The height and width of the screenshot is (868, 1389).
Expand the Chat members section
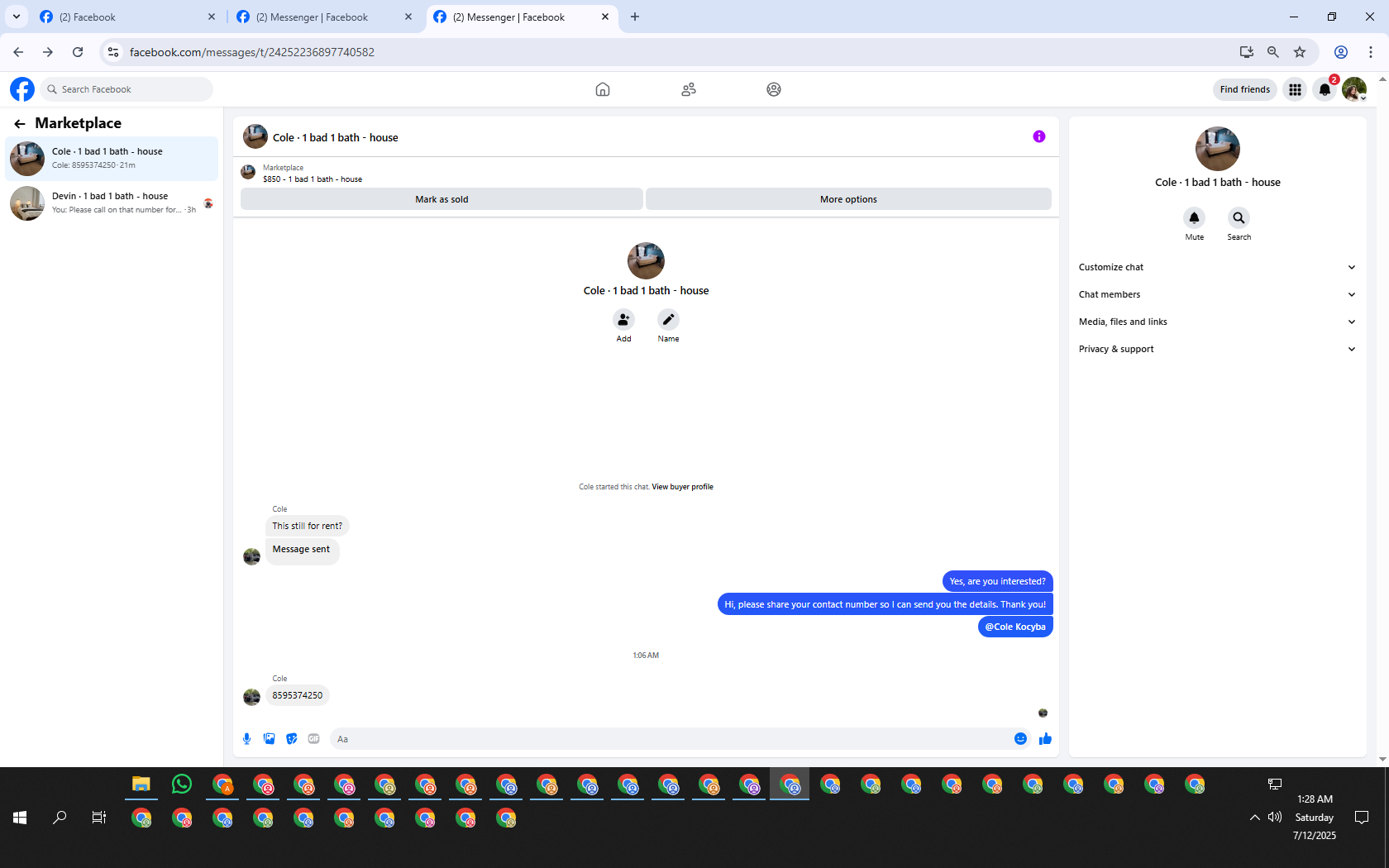[1217, 294]
